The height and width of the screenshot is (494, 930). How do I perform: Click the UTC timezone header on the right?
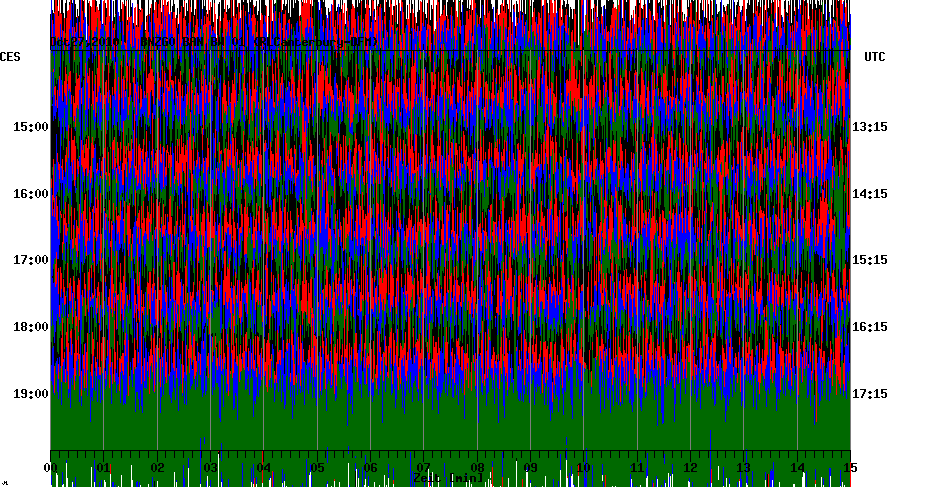[875, 57]
